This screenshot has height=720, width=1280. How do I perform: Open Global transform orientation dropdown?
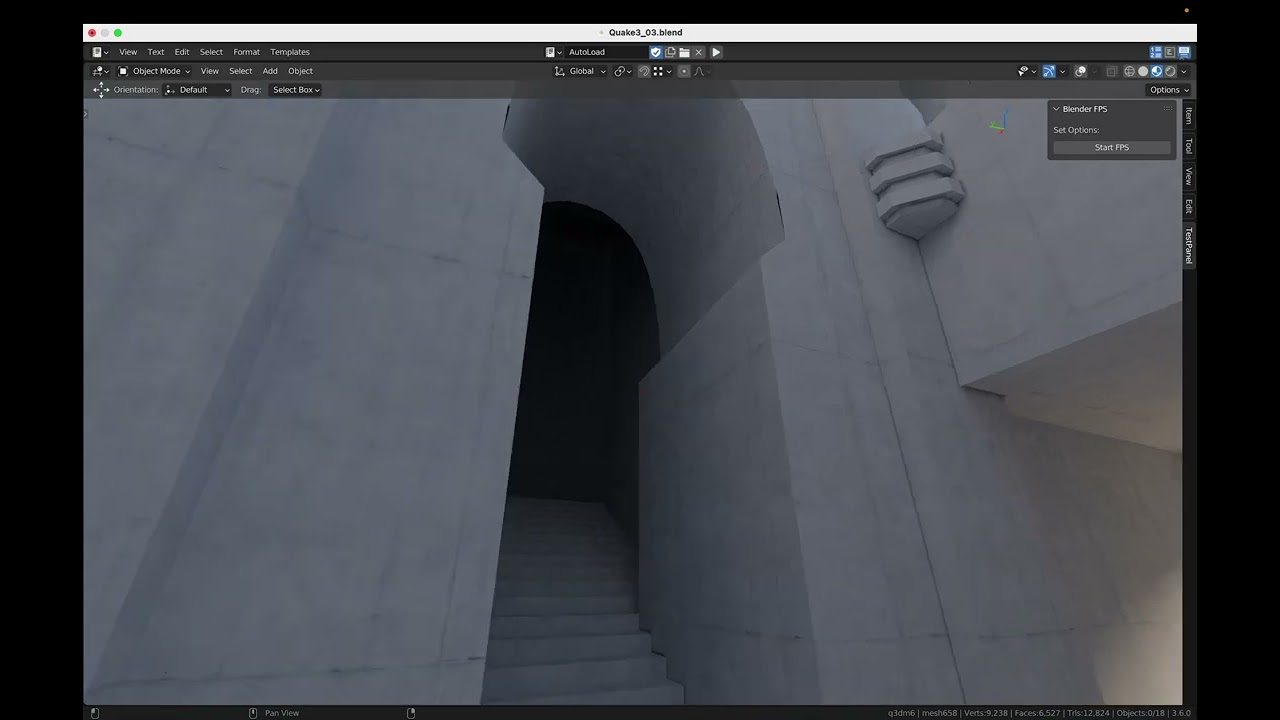580,71
